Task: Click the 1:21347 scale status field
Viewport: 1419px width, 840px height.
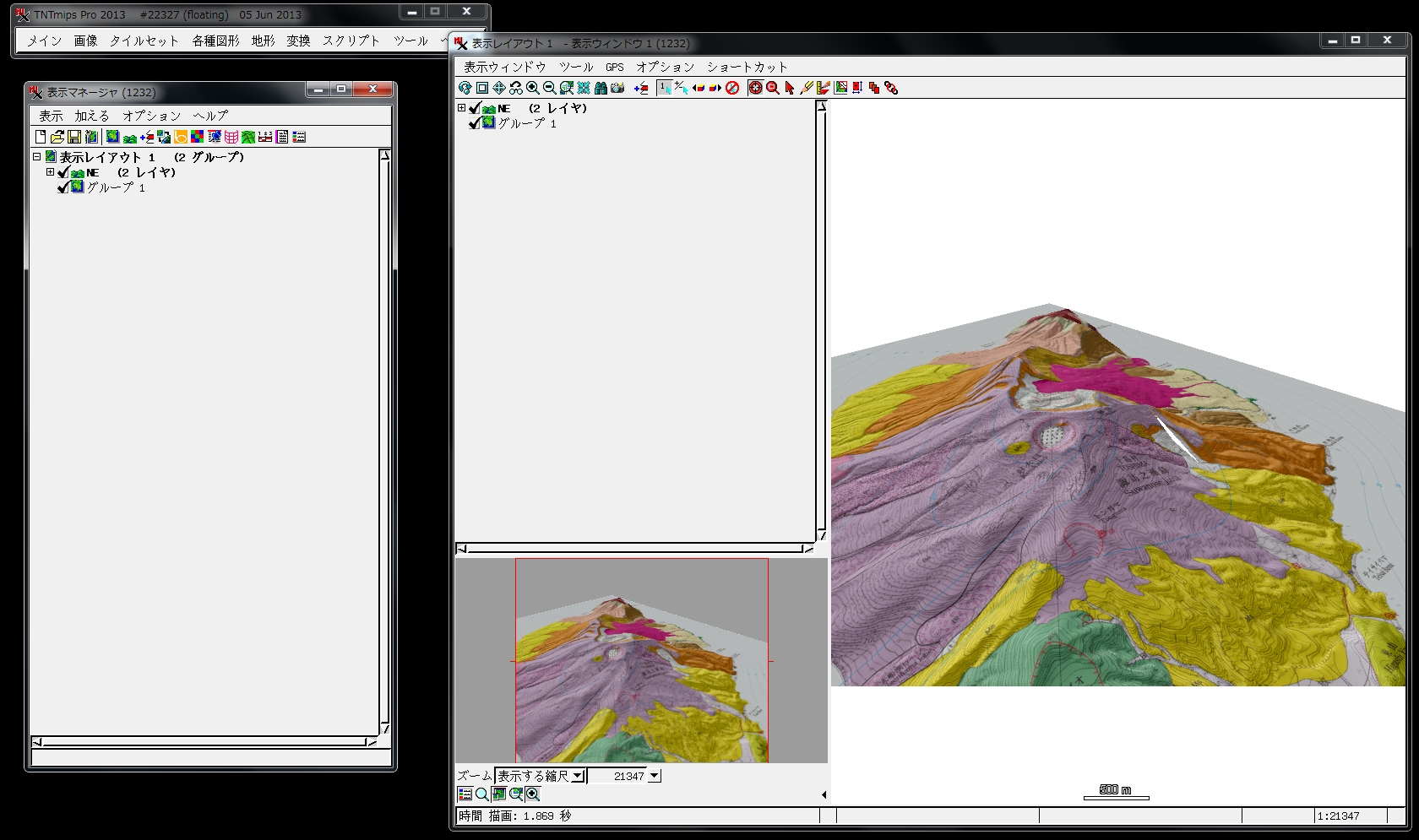Action: 1350,816
